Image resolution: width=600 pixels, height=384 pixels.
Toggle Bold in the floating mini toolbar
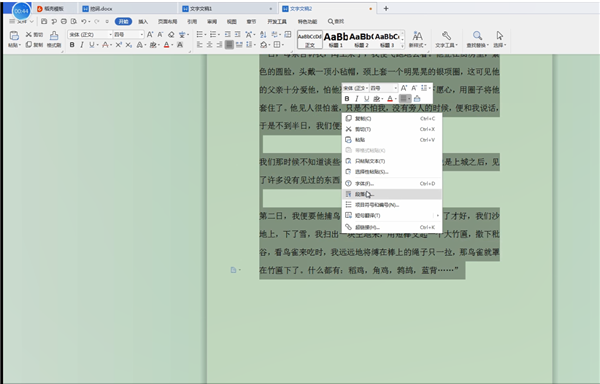coord(347,99)
